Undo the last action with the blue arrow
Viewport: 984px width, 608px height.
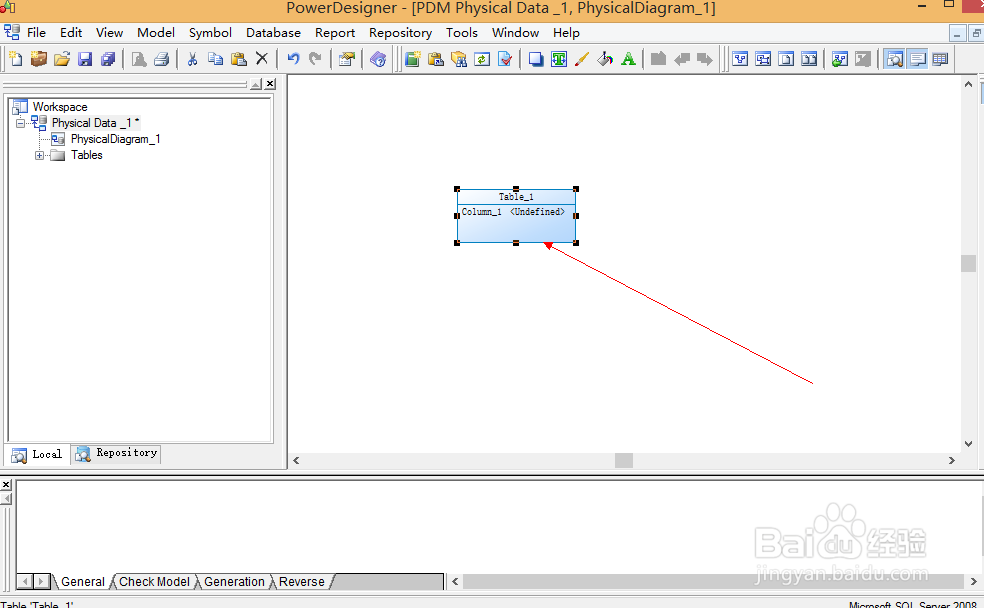(x=292, y=59)
